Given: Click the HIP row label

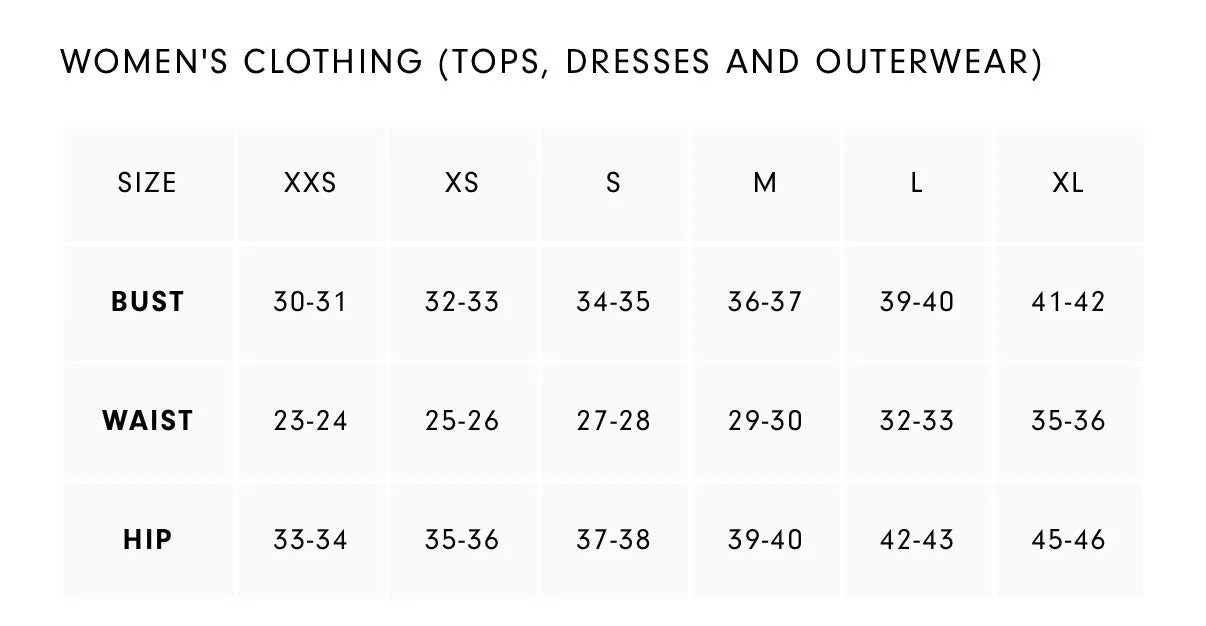Looking at the screenshot, I should [x=148, y=540].
